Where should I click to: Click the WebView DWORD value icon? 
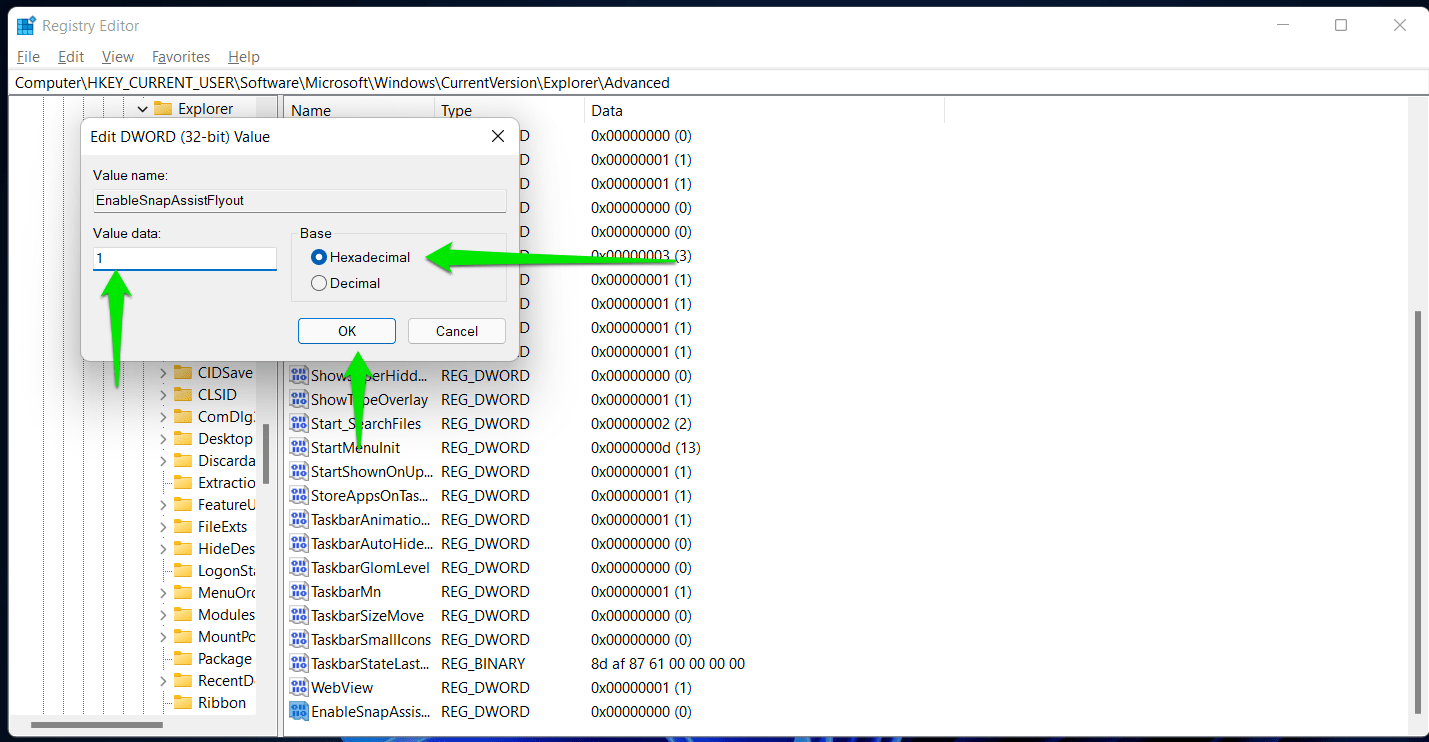pos(299,688)
